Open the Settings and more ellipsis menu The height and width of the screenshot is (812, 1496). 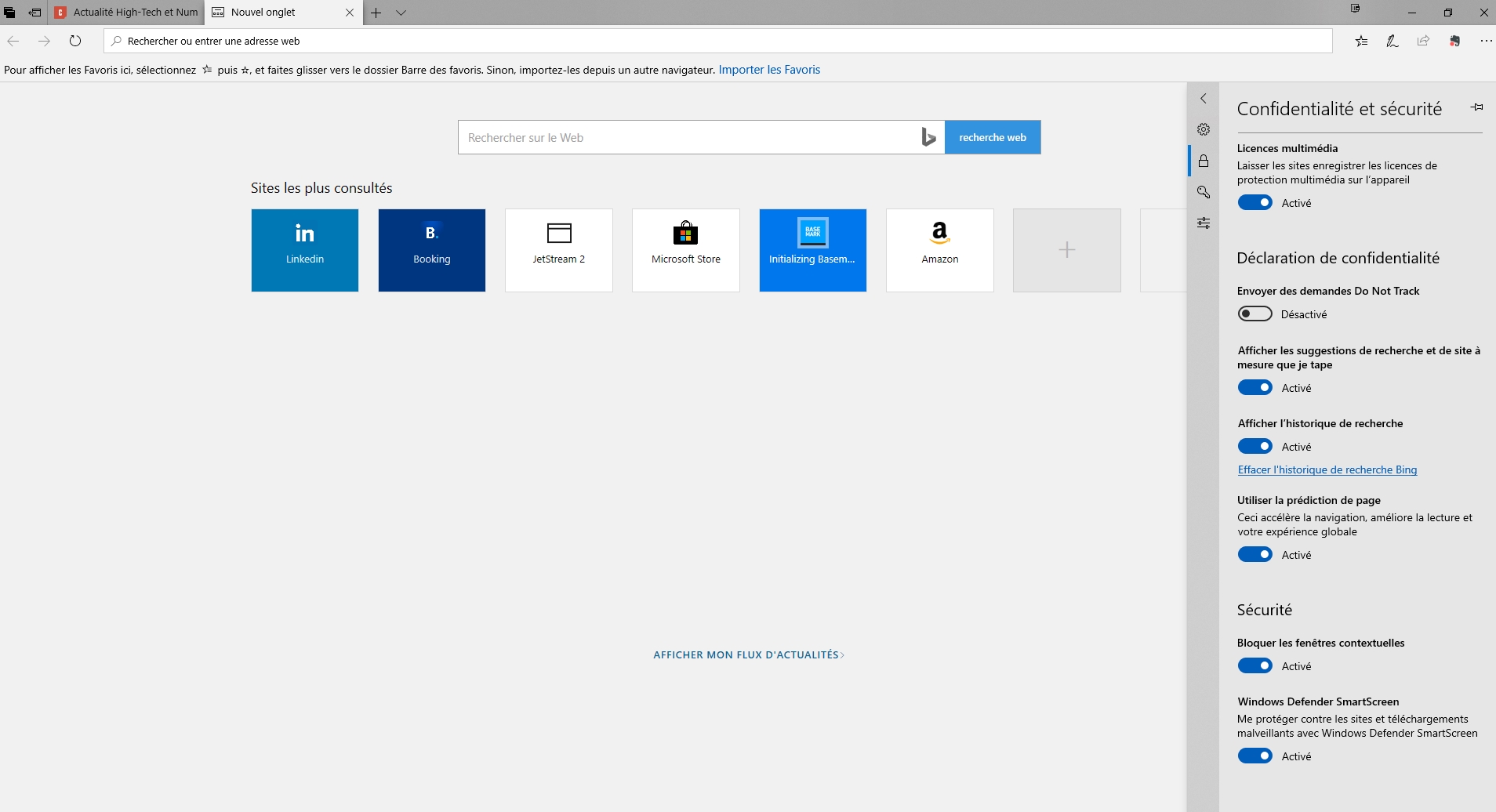(1486, 41)
